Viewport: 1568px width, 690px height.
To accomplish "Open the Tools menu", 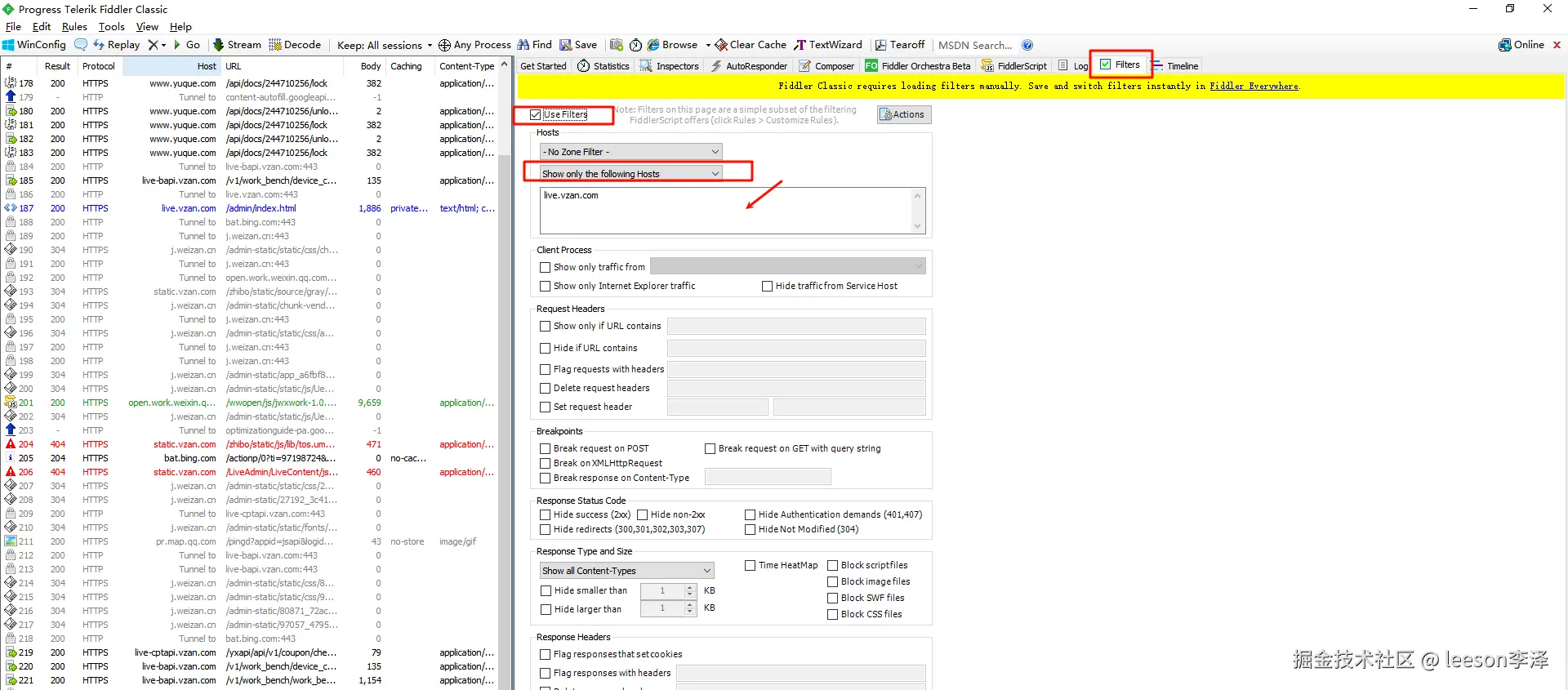I will [112, 26].
